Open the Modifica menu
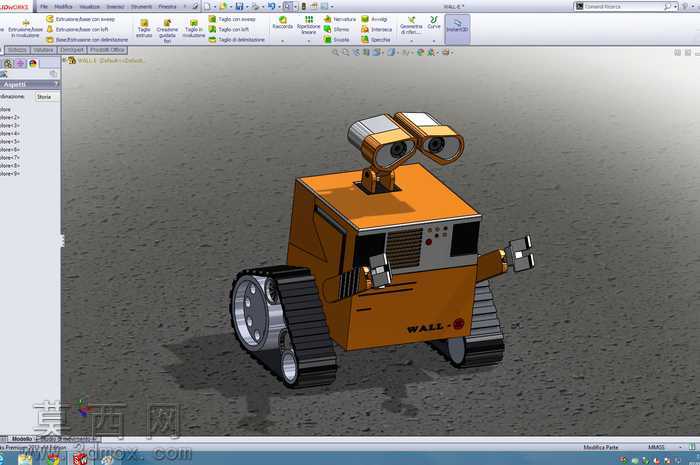The height and width of the screenshot is (465, 700). tap(63, 7)
